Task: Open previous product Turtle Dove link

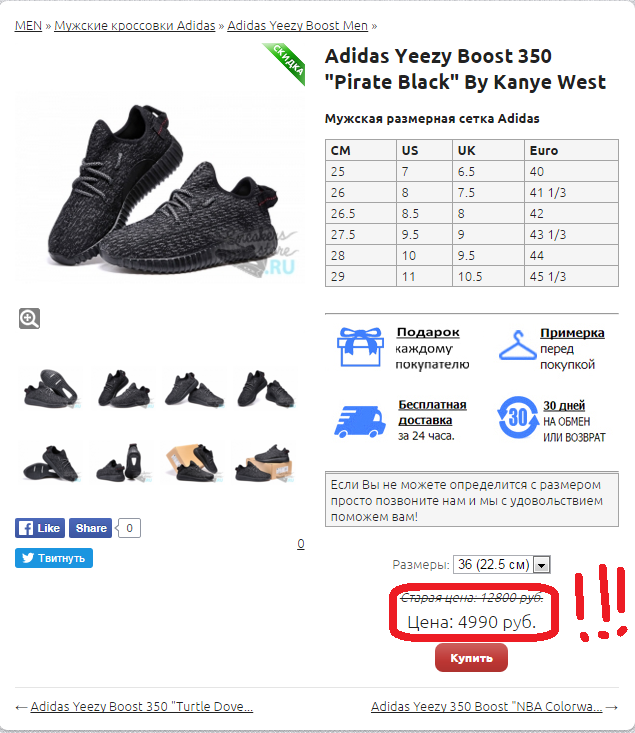Action: (x=142, y=706)
